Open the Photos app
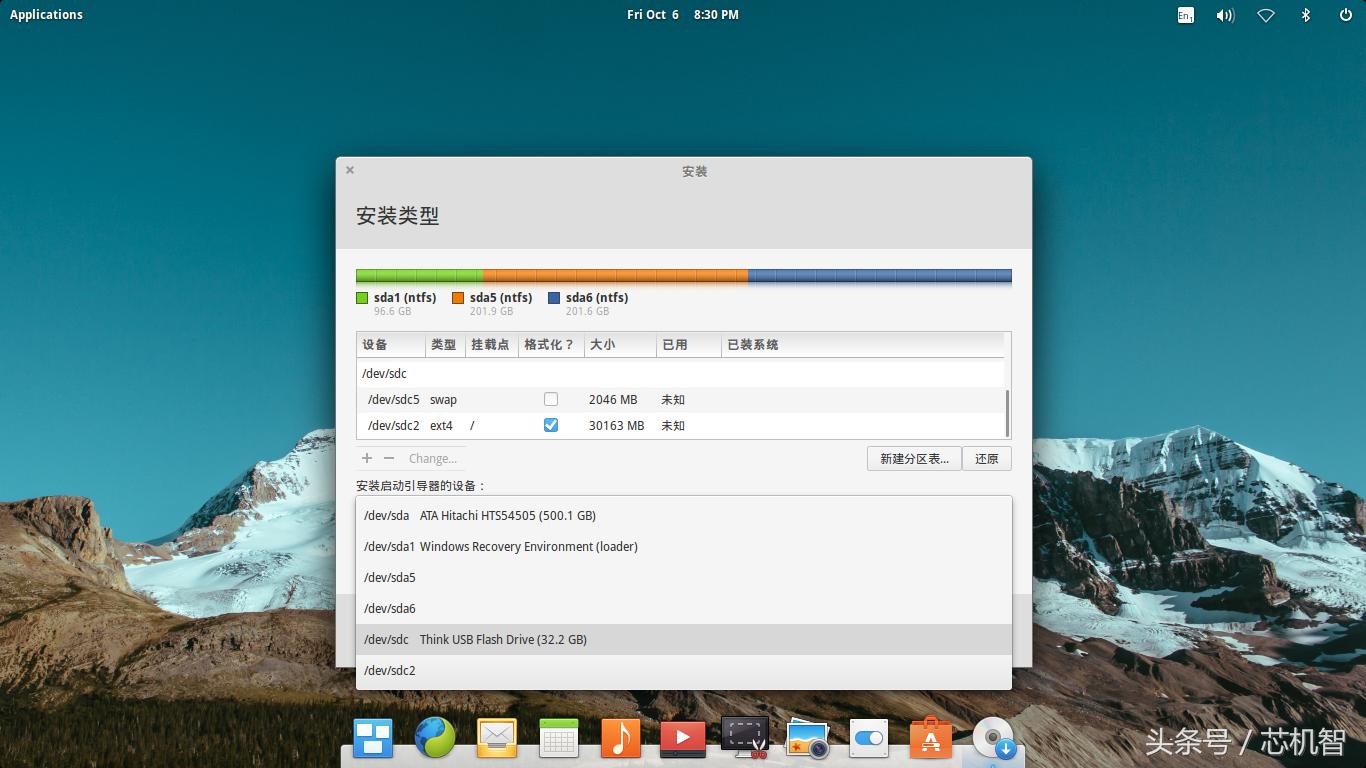The image size is (1366, 768). 806,738
